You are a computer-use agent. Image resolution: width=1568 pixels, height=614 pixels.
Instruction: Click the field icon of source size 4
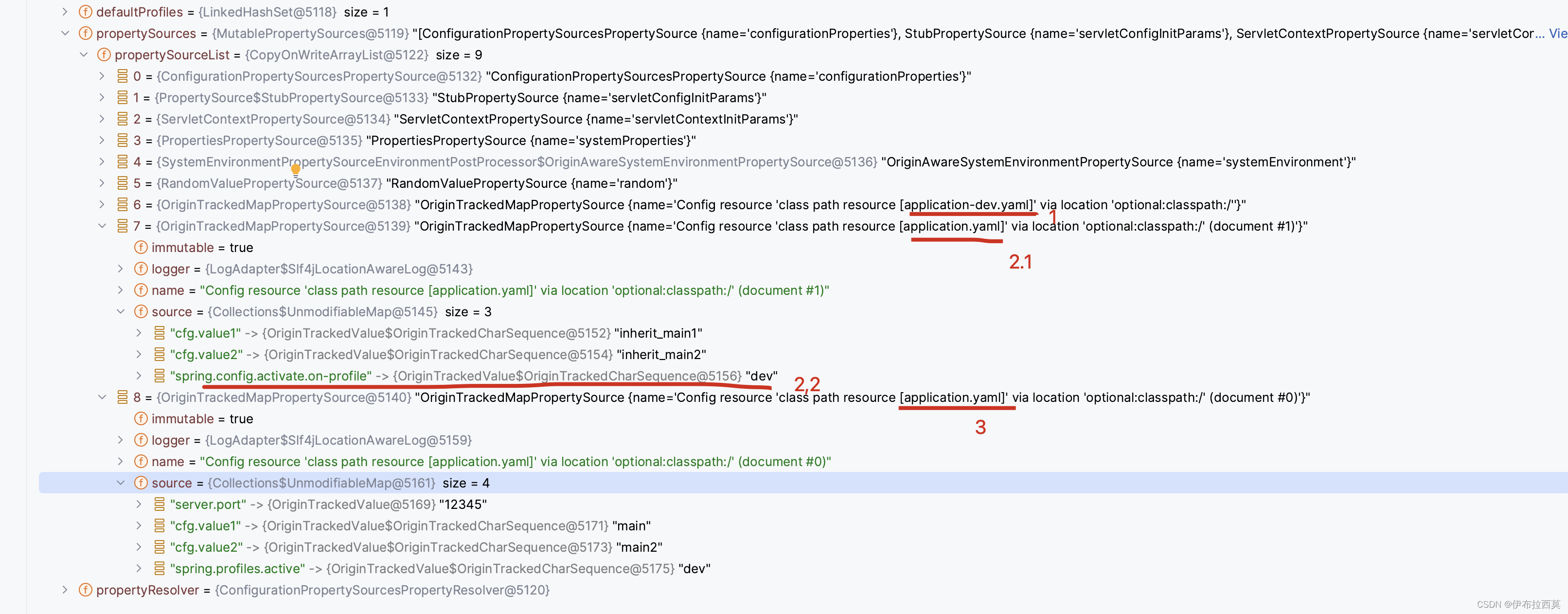click(141, 483)
